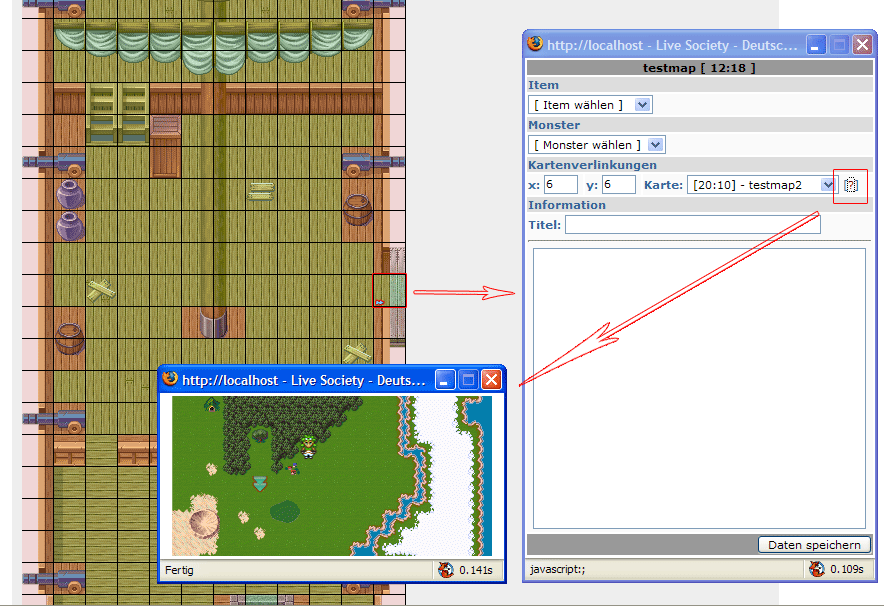Click the 'Kartenverlinkungen' section heading
The height and width of the screenshot is (606, 884).
(x=593, y=165)
